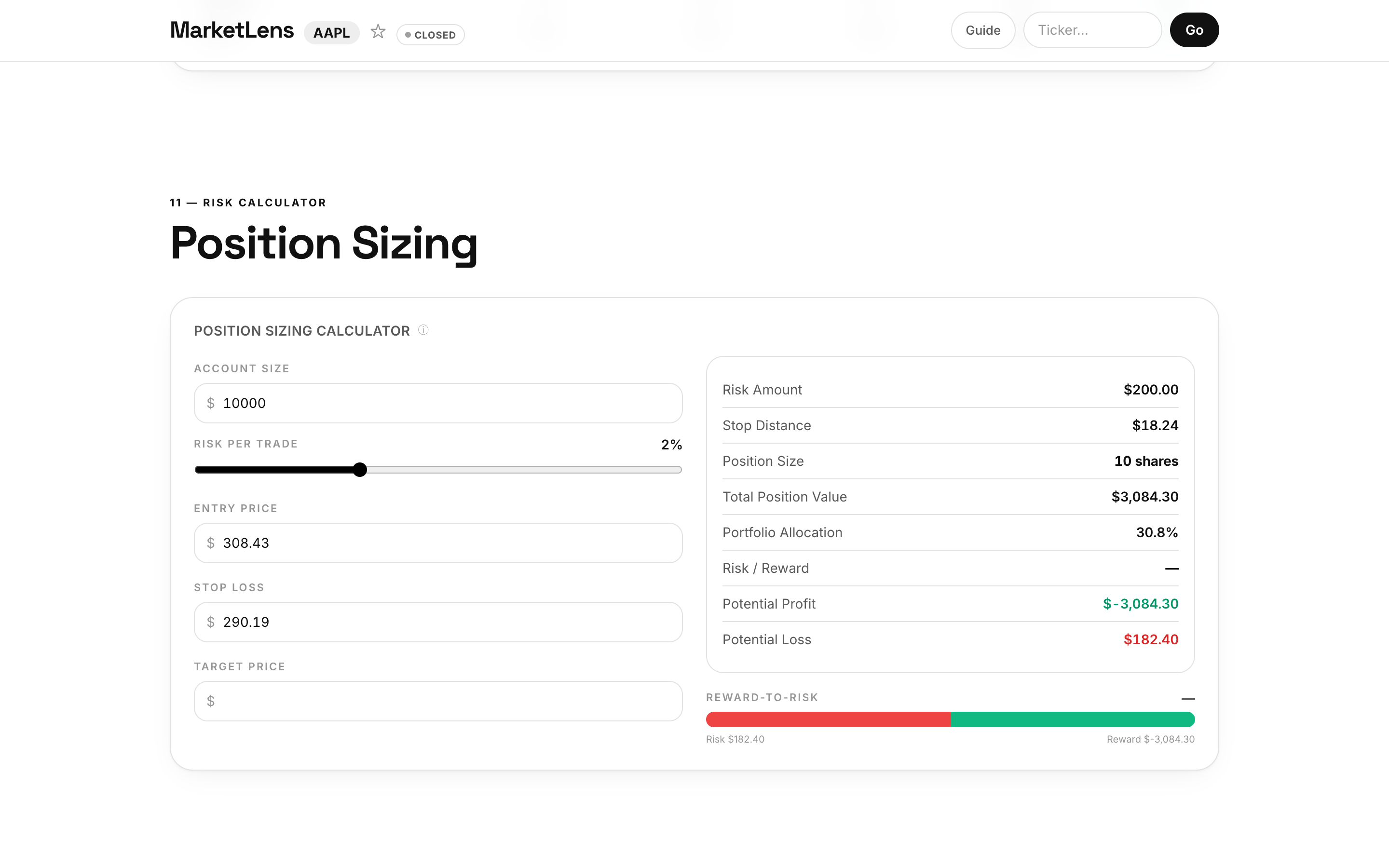Click the Risk Per Trade slider handle
Viewport: 1389px width, 868px height.
point(360,470)
